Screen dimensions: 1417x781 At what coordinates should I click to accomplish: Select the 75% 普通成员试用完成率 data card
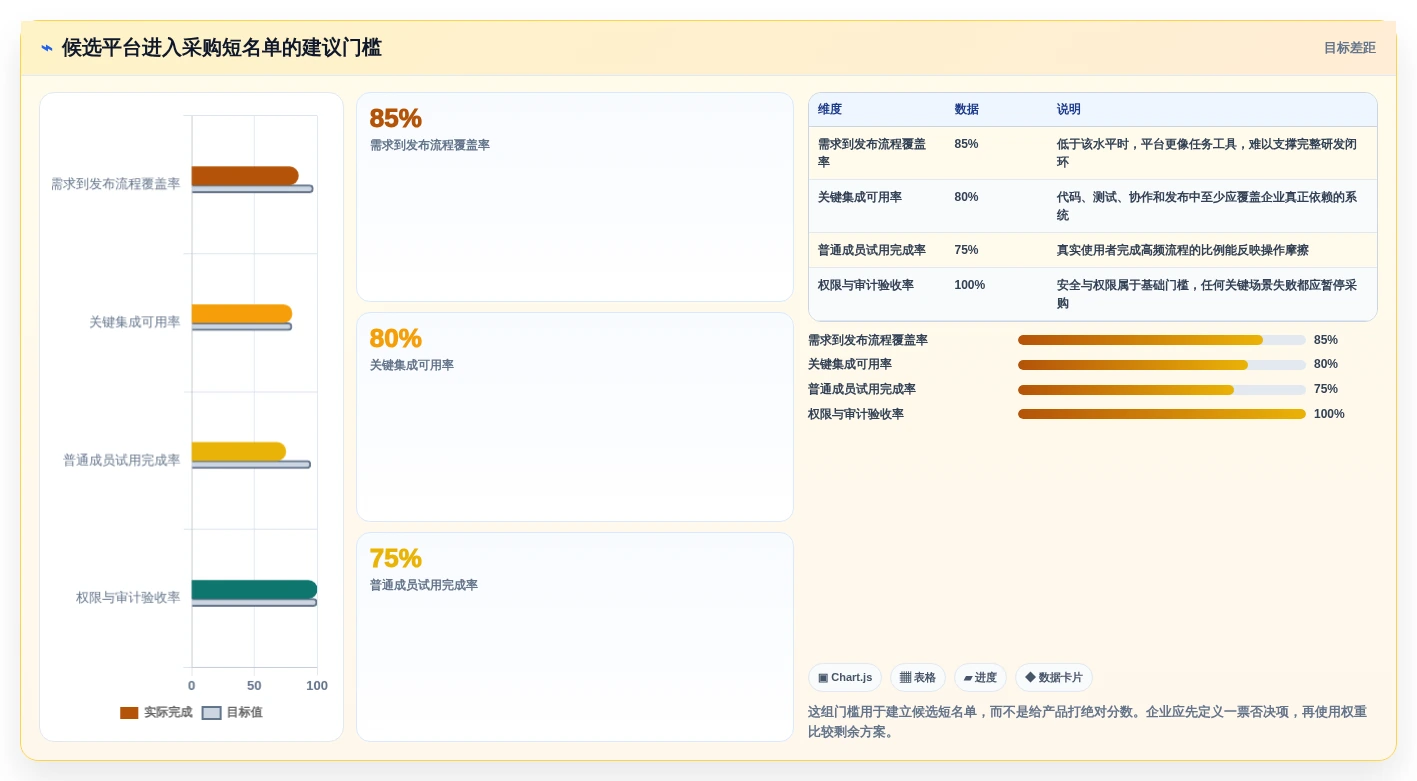point(575,637)
